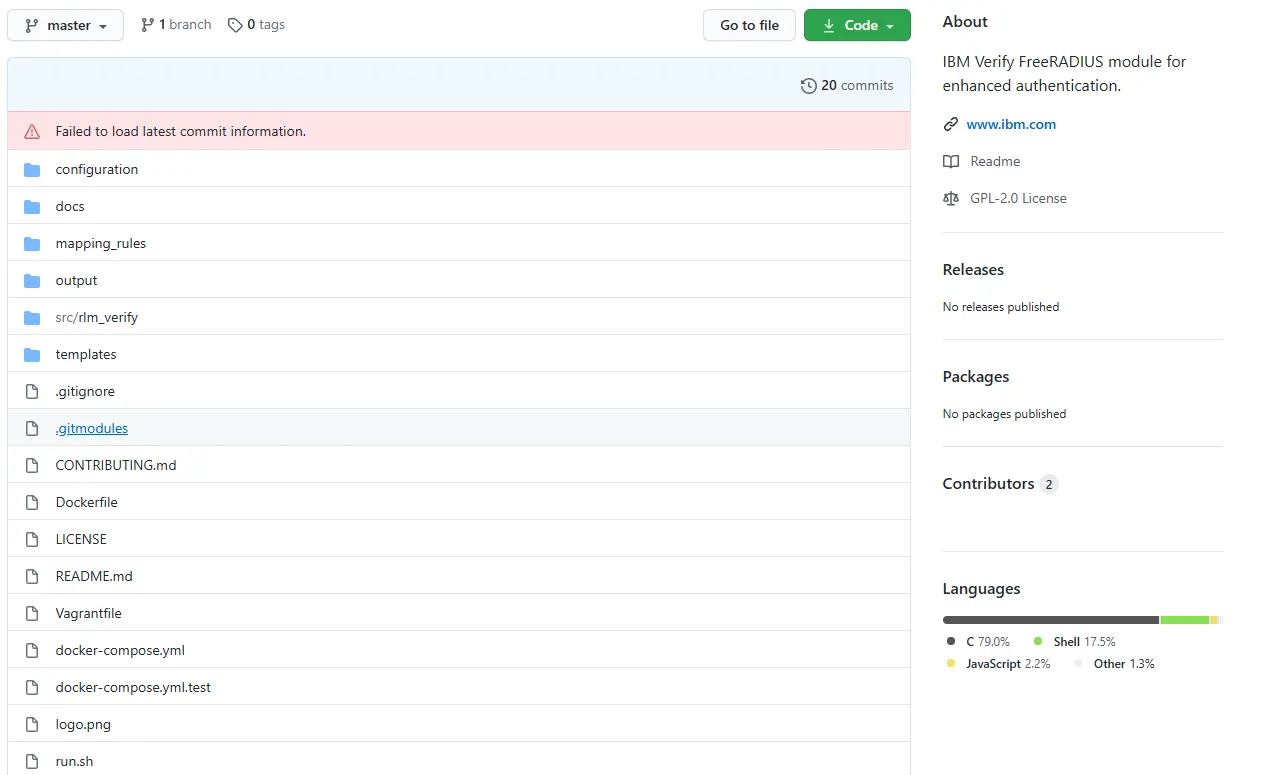Open the run.sh file
Viewport: 1268px width, 775px height.
pos(74,761)
